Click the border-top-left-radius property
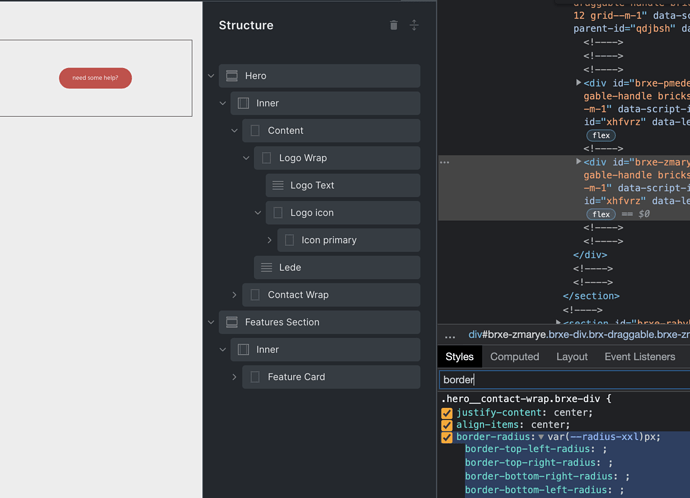This screenshot has width=690, height=498. coord(527,449)
